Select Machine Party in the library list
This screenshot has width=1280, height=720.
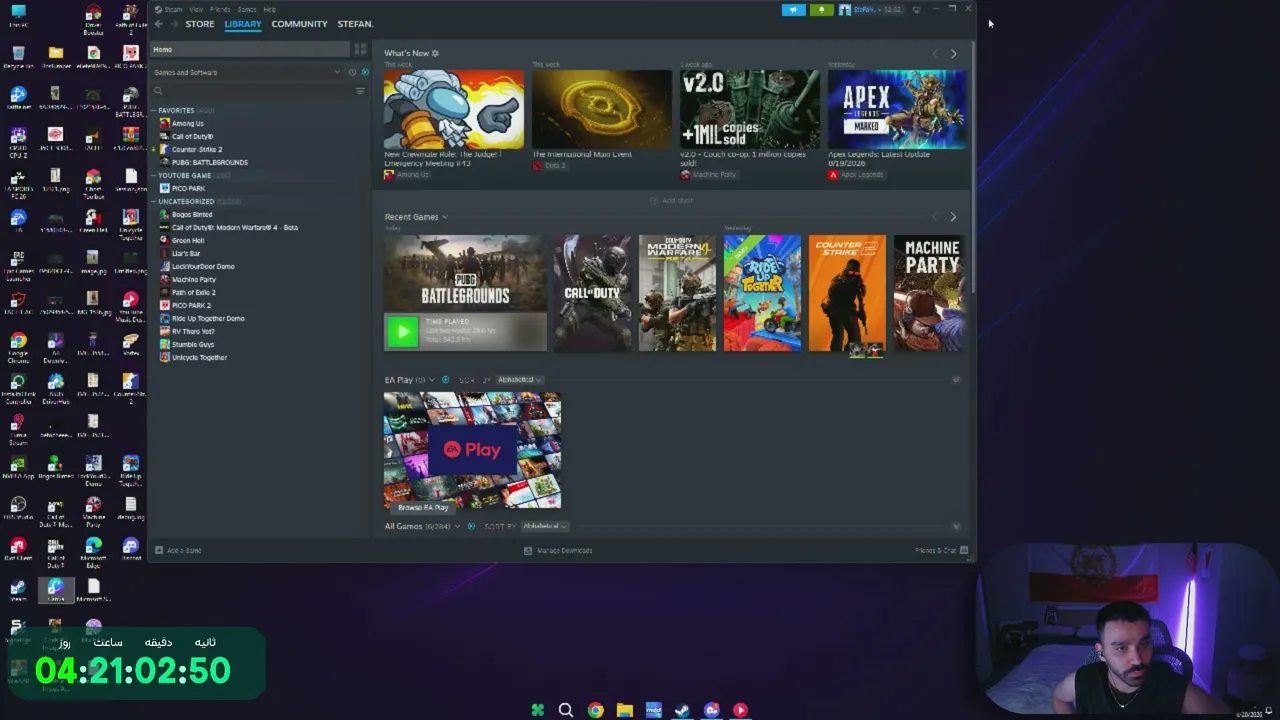(x=193, y=279)
